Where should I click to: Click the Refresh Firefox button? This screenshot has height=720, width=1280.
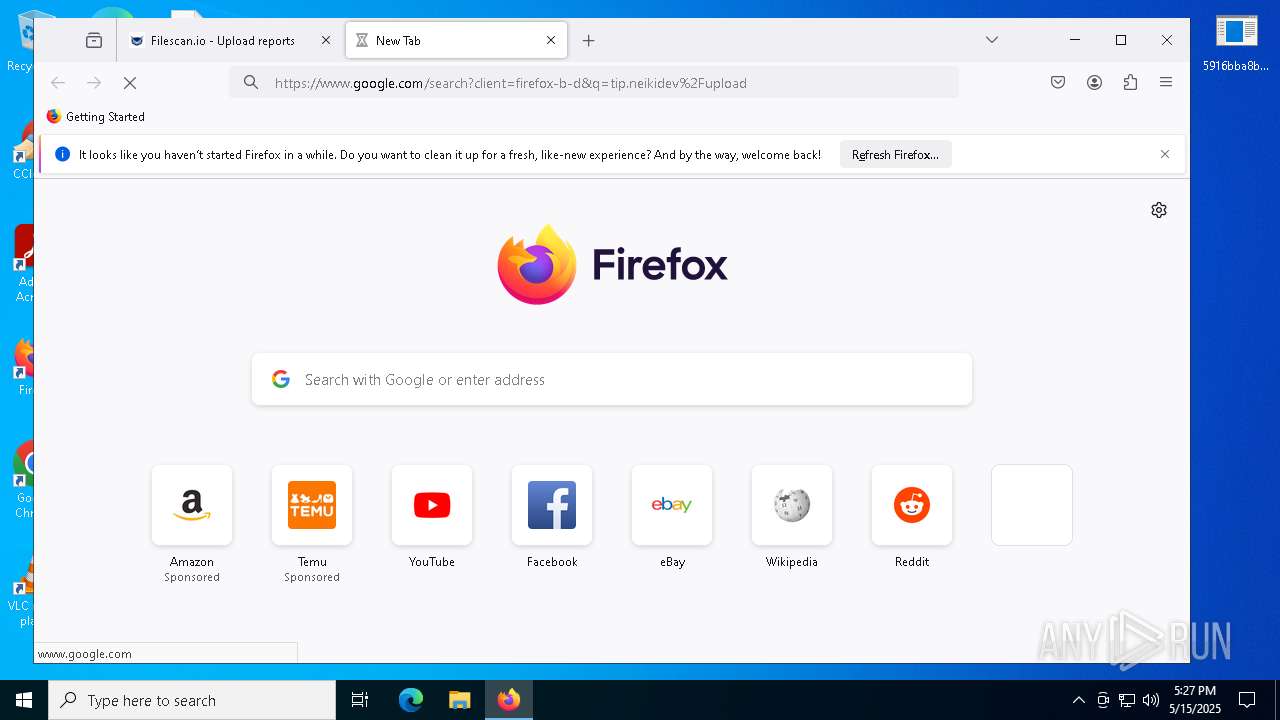click(895, 155)
